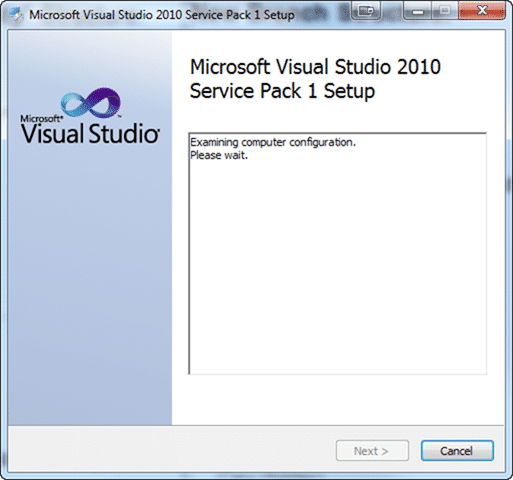Close the setup window with the X
The height and width of the screenshot is (480, 513).
coord(482,11)
